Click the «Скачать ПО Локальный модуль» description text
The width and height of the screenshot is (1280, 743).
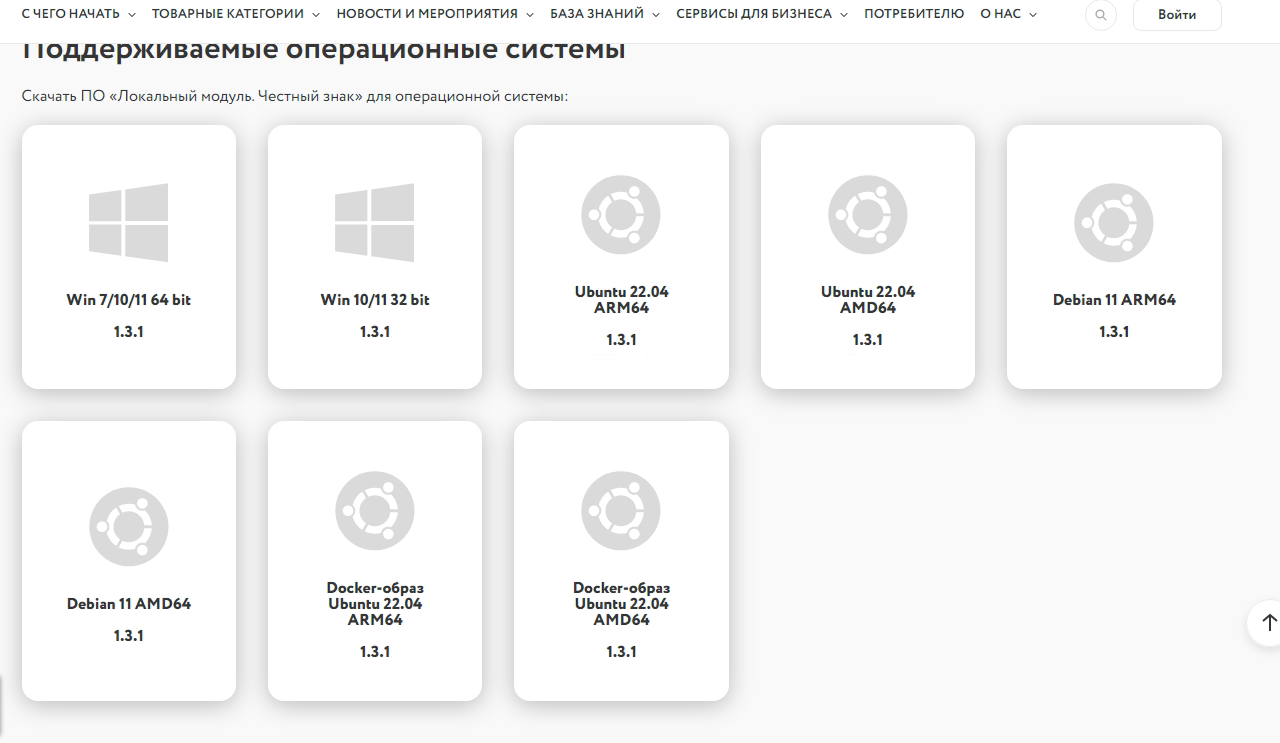(295, 96)
